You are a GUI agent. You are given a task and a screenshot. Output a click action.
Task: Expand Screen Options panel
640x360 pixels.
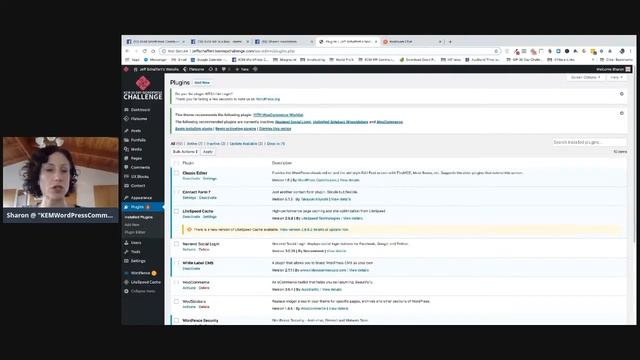point(585,77)
